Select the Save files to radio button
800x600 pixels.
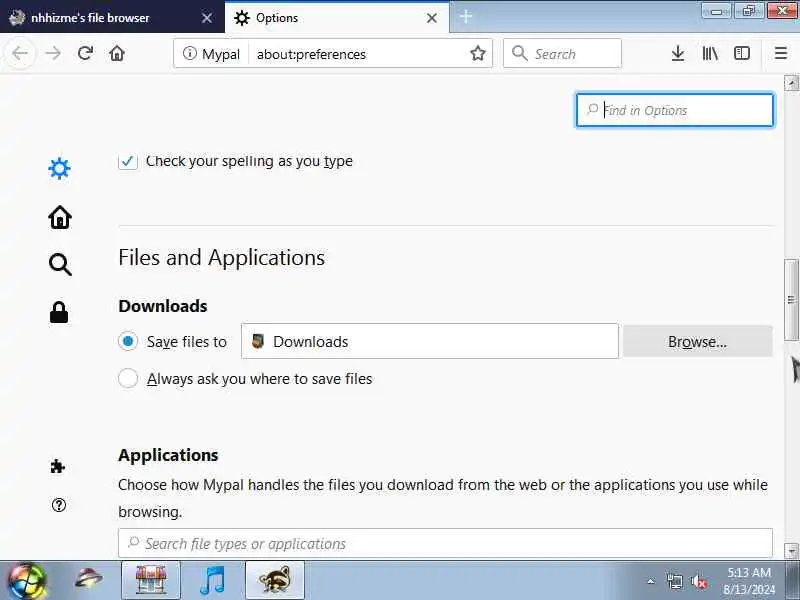[x=128, y=341]
